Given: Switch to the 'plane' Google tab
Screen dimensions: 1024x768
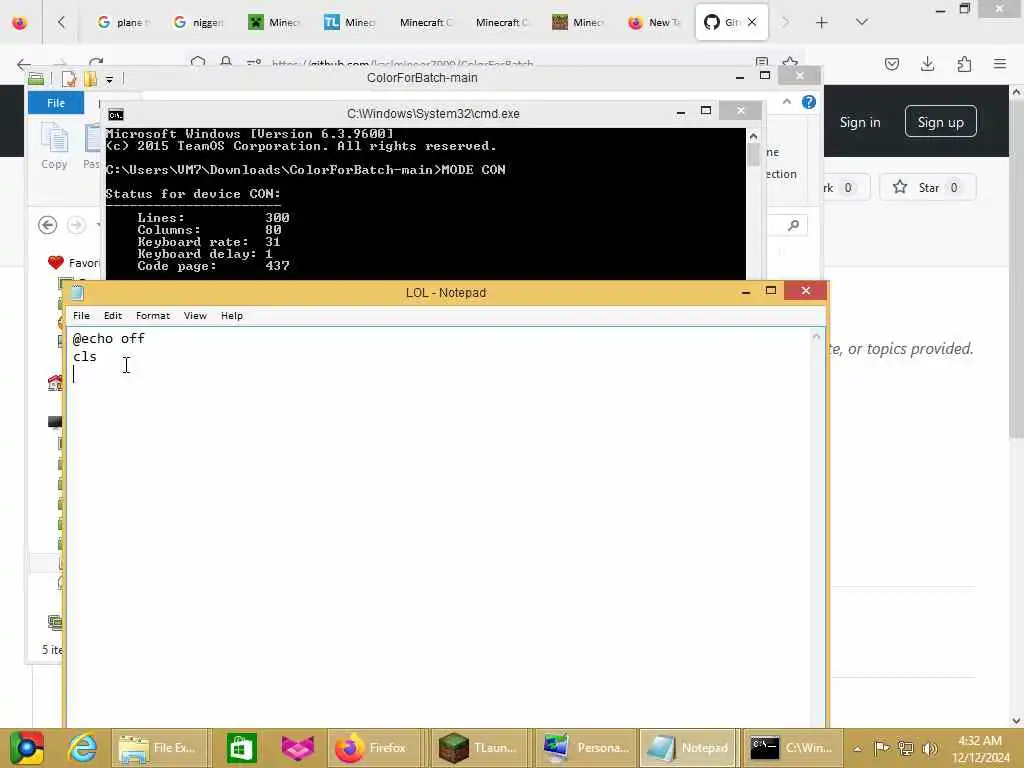Looking at the screenshot, I should [123, 23].
